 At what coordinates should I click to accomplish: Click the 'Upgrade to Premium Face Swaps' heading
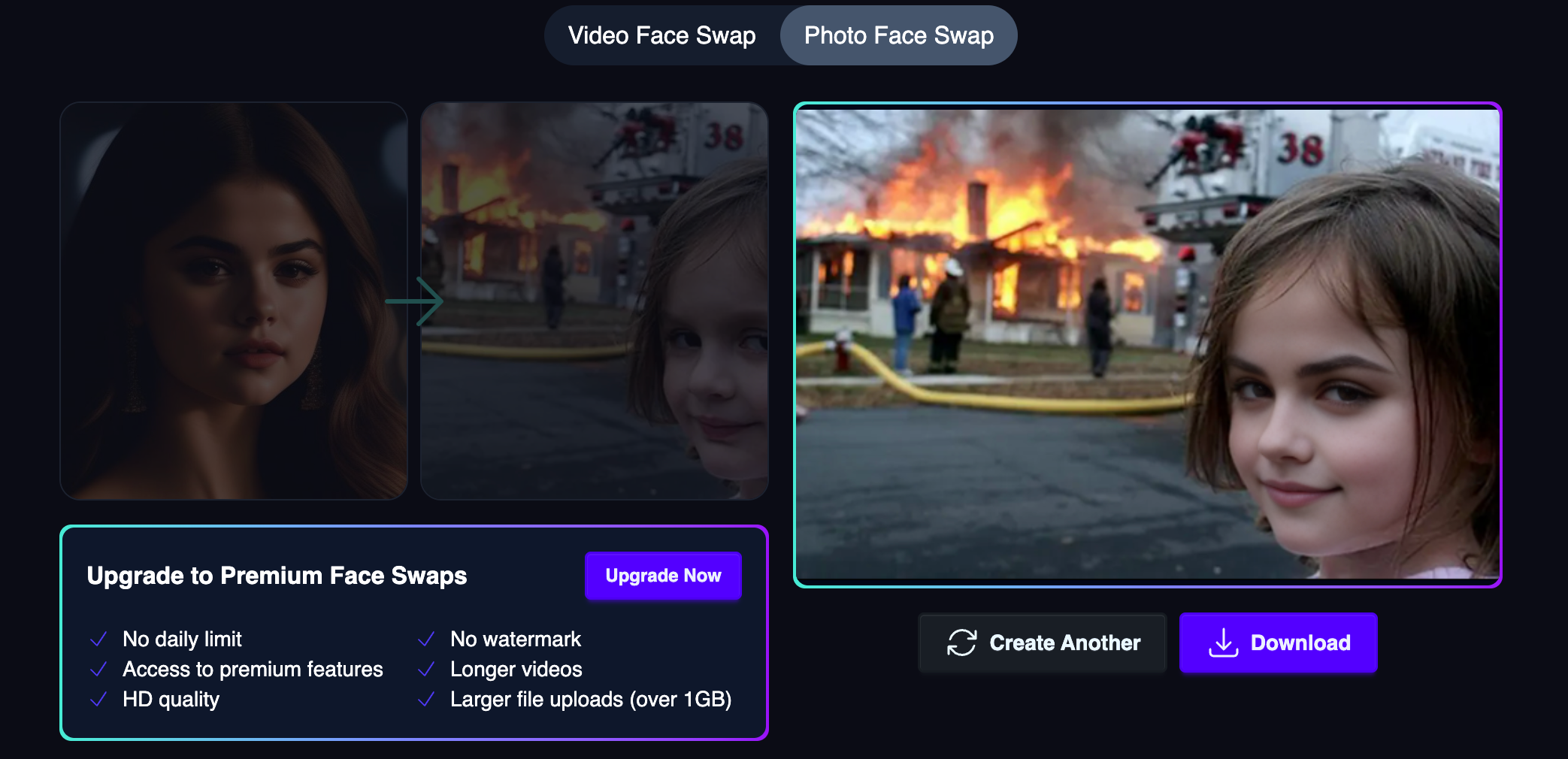[277, 576]
